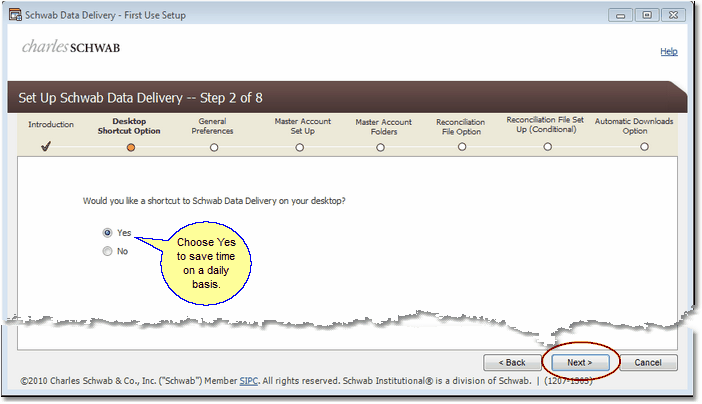This screenshot has height=404, width=702.
Task: Click the Reconciliation File Option step circle
Action: point(462,146)
